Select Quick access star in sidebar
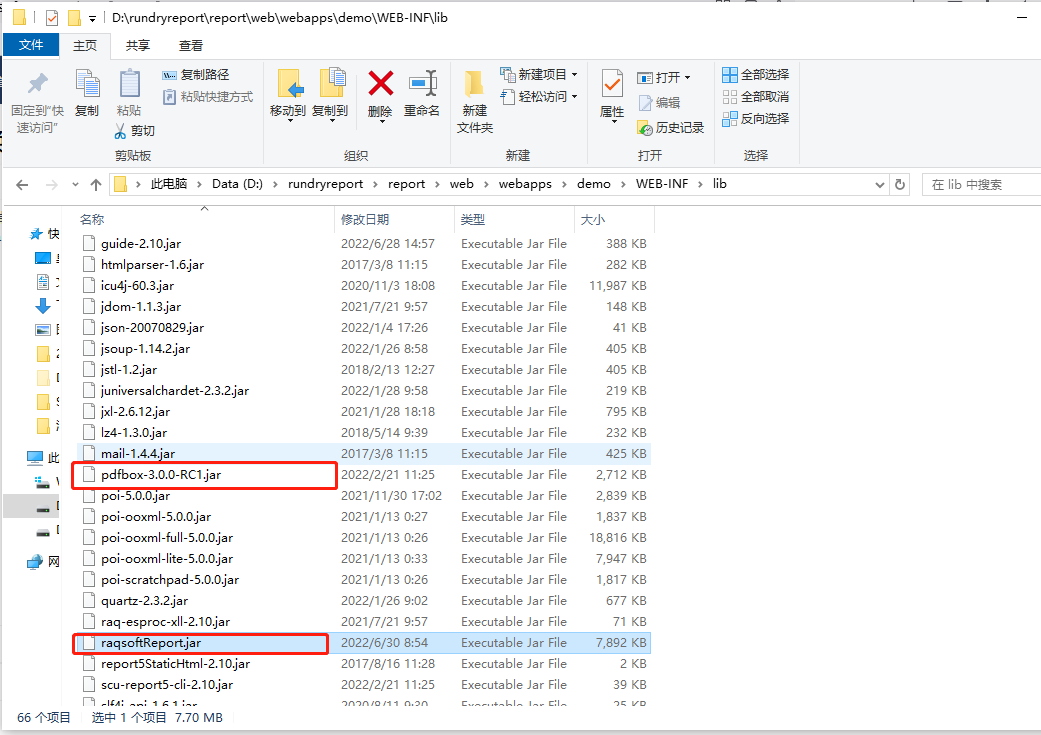The width and height of the screenshot is (1041, 735). [x=37, y=234]
